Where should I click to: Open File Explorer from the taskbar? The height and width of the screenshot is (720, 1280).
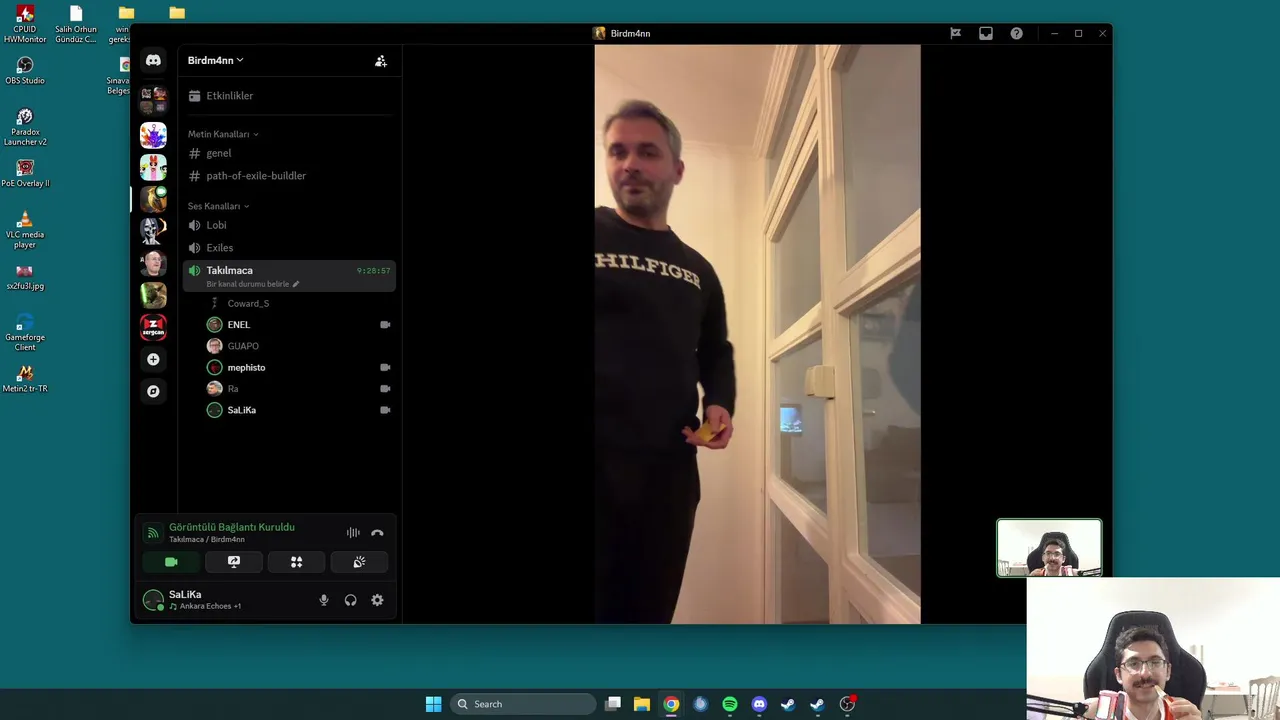click(x=642, y=704)
